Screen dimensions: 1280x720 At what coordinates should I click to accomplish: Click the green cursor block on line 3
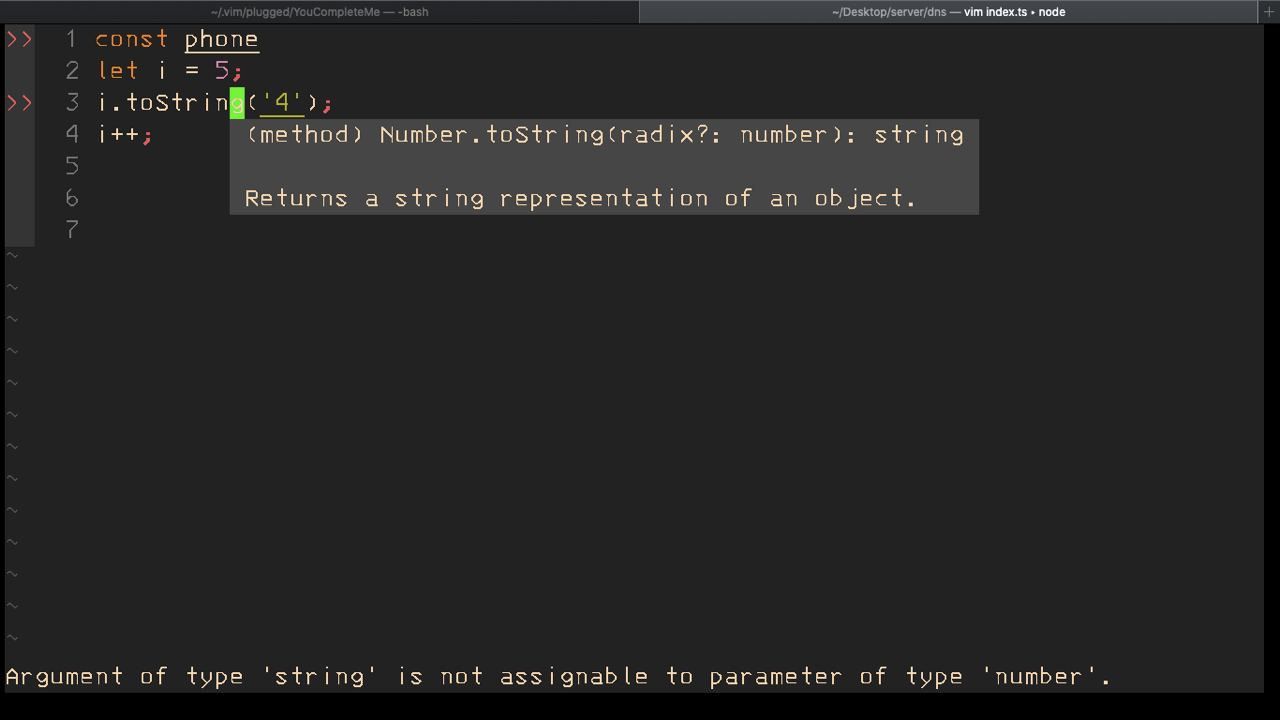tap(237, 103)
